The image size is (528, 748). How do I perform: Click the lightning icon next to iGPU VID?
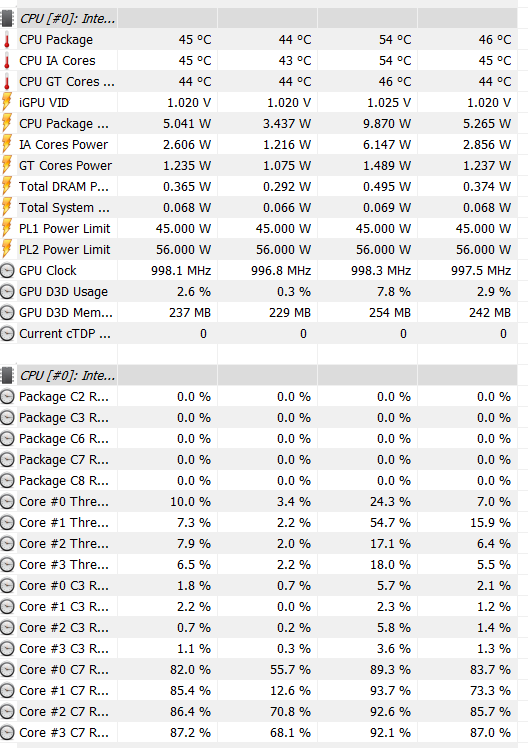click(7, 102)
